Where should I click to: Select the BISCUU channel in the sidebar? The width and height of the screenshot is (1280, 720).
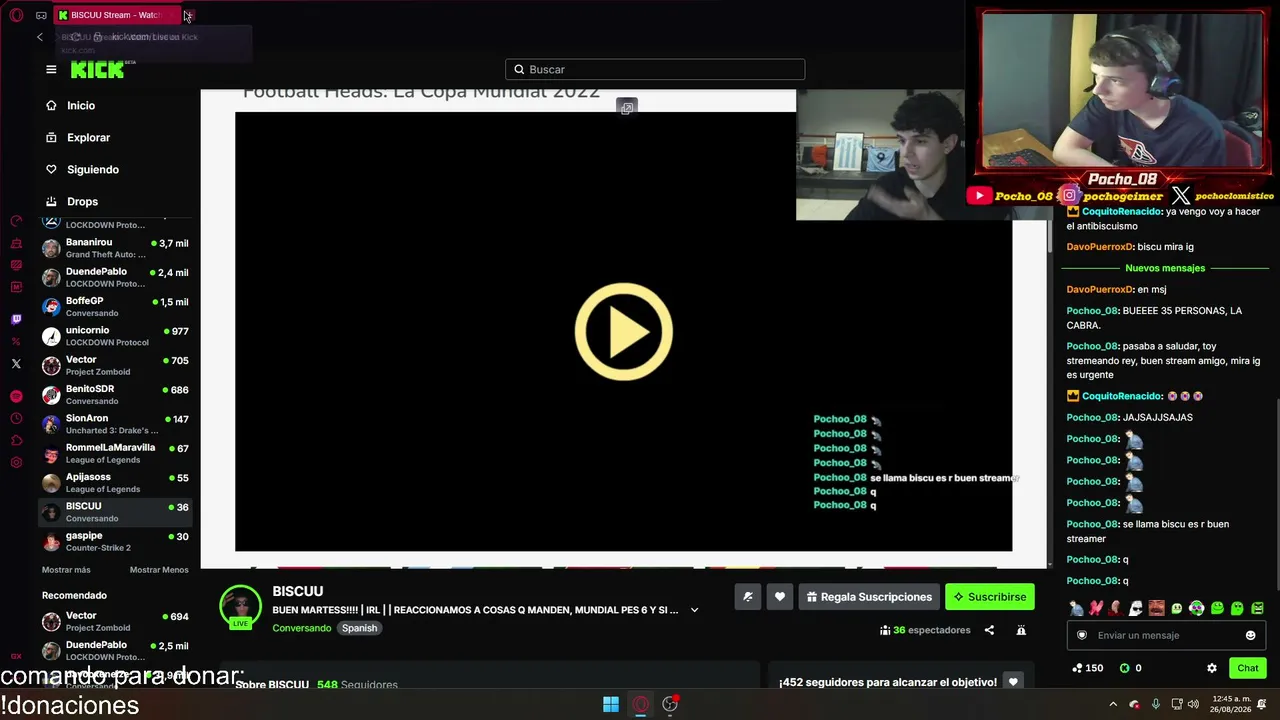click(x=115, y=512)
